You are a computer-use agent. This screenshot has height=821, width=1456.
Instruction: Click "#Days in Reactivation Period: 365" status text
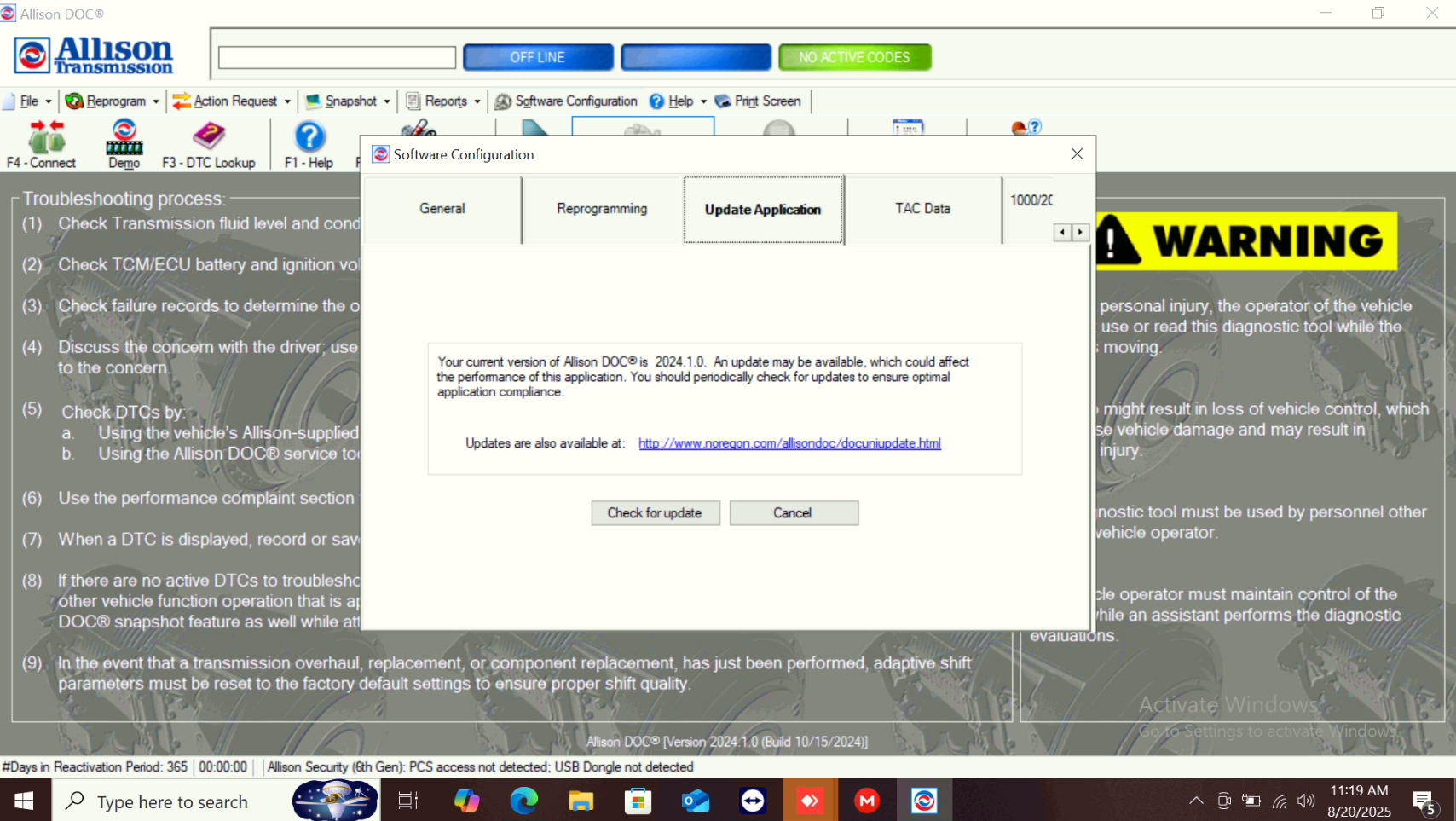[x=95, y=767]
